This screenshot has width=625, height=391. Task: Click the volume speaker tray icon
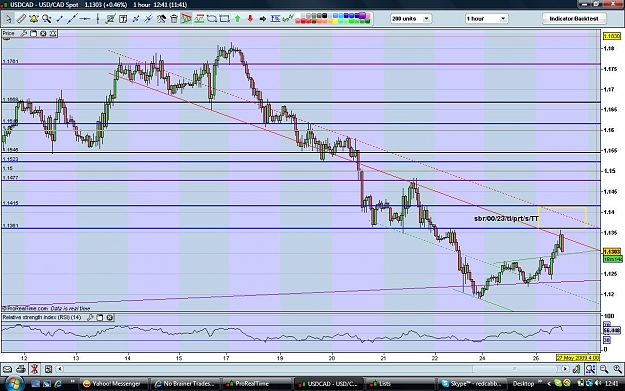598,383
